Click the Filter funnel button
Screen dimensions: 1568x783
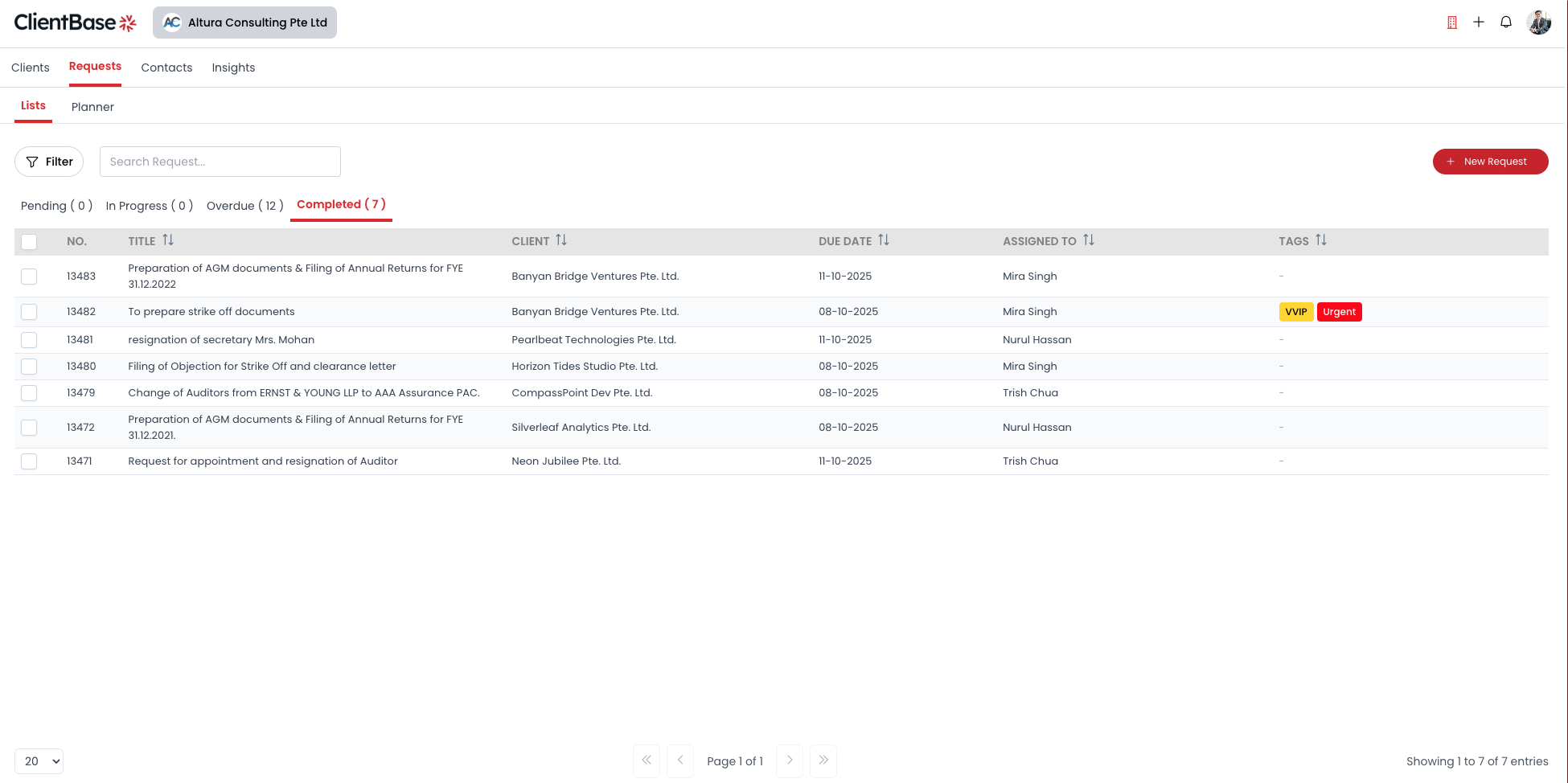pyautogui.click(x=49, y=162)
